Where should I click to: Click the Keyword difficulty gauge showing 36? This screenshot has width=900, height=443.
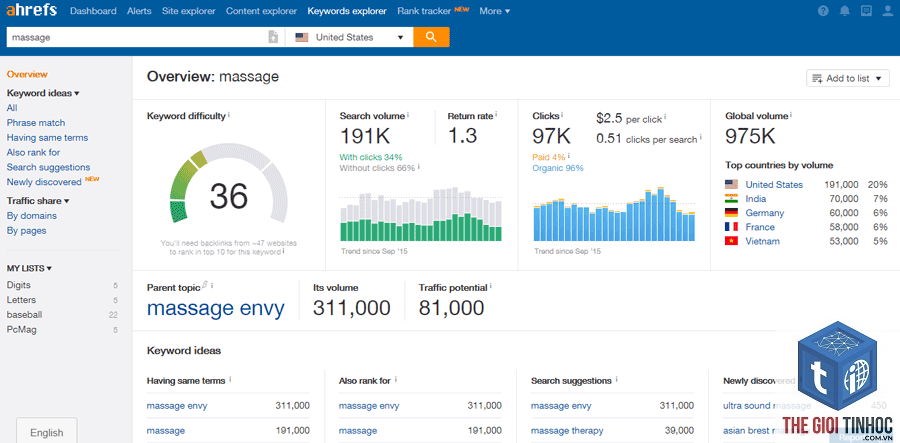pyautogui.click(x=228, y=184)
